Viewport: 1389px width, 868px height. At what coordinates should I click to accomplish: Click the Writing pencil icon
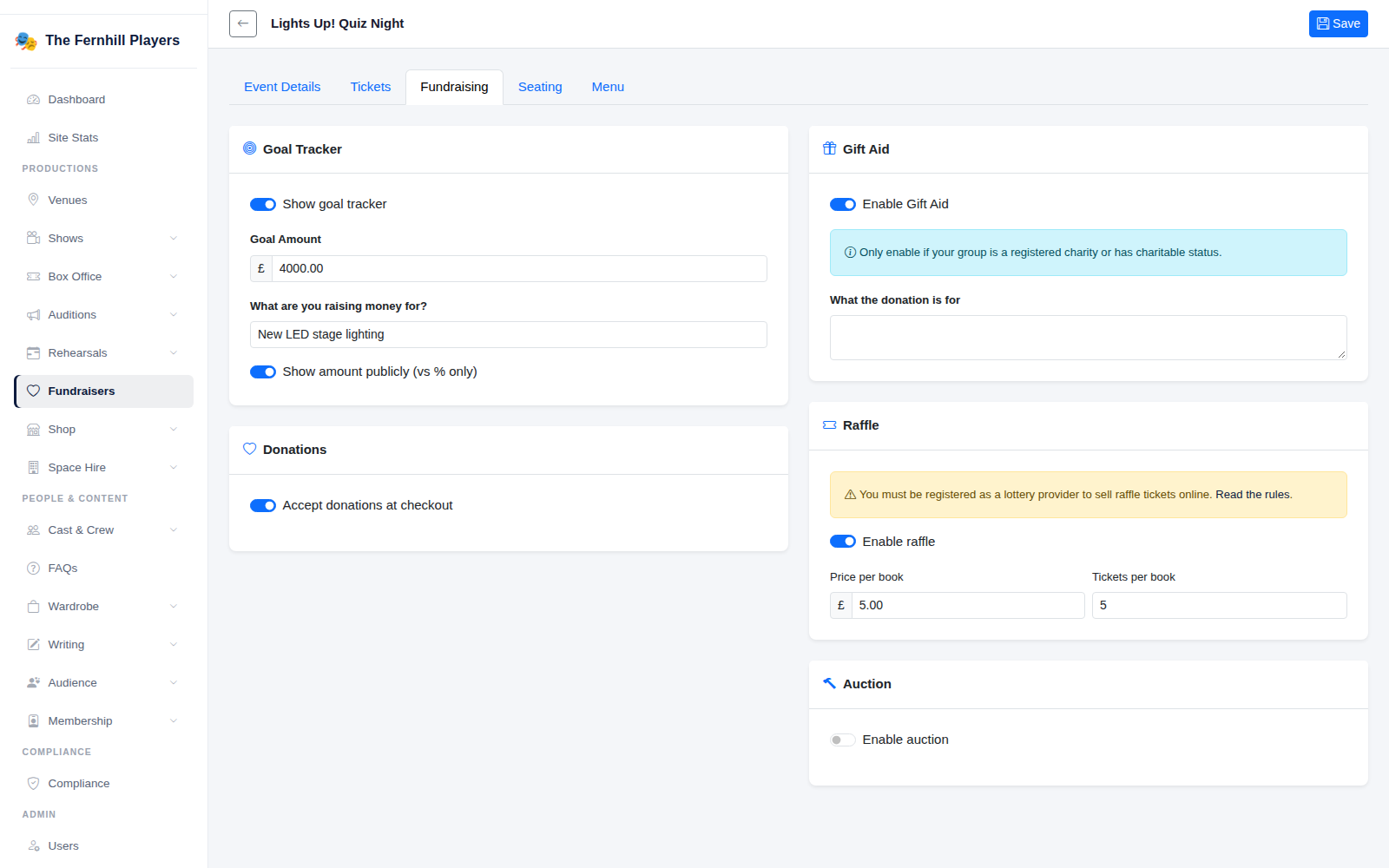click(33, 644)
